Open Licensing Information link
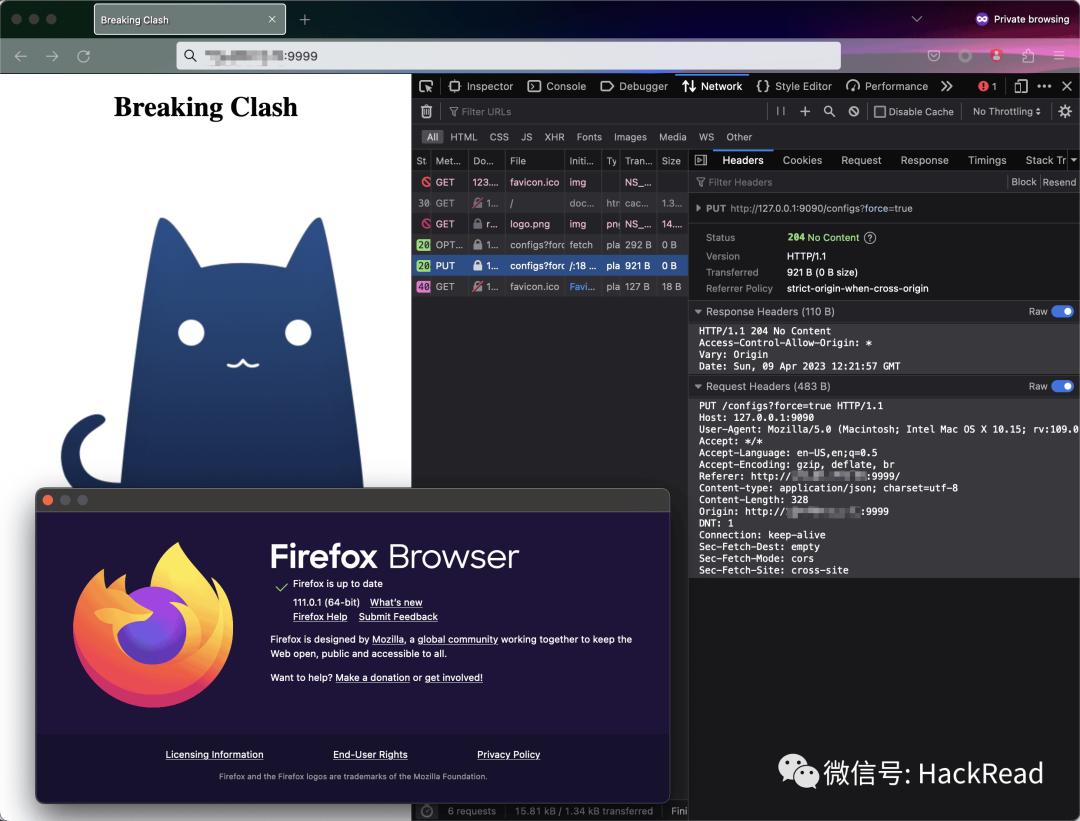 (214, 755)
